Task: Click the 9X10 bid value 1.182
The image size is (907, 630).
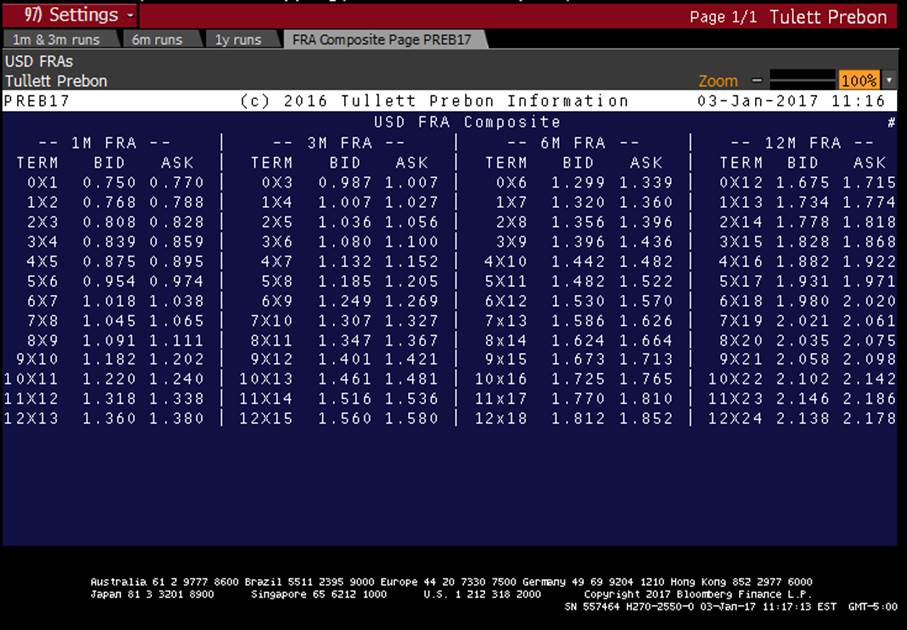Action: point(109,359)
